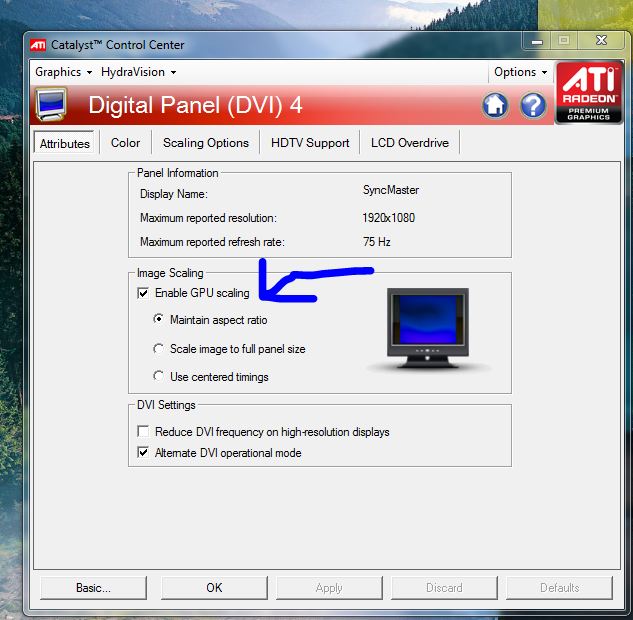Open the LCD Overdrive tab

[x=410, y=142]
